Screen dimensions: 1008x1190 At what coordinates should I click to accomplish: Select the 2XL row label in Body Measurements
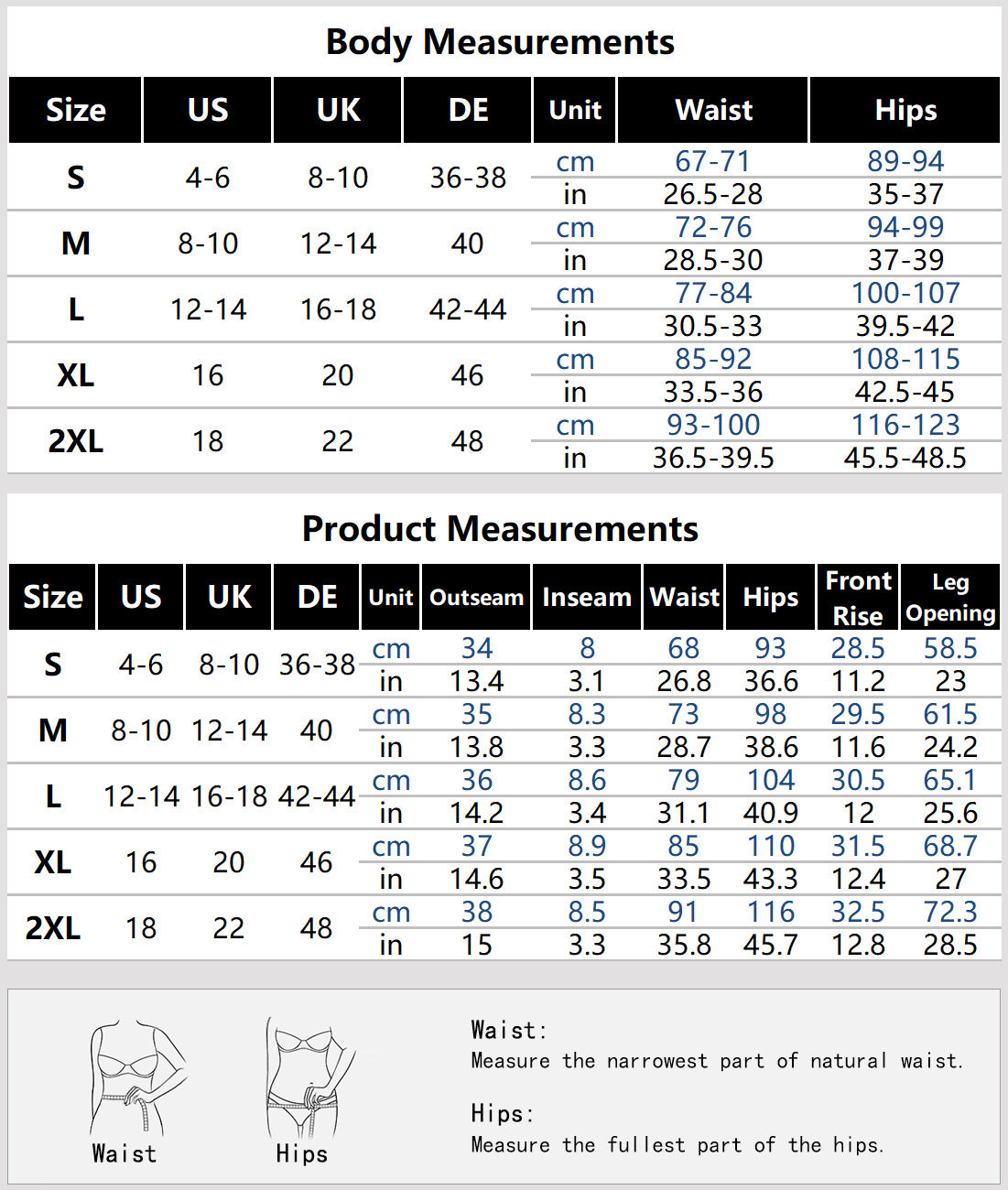coord(75,441)
